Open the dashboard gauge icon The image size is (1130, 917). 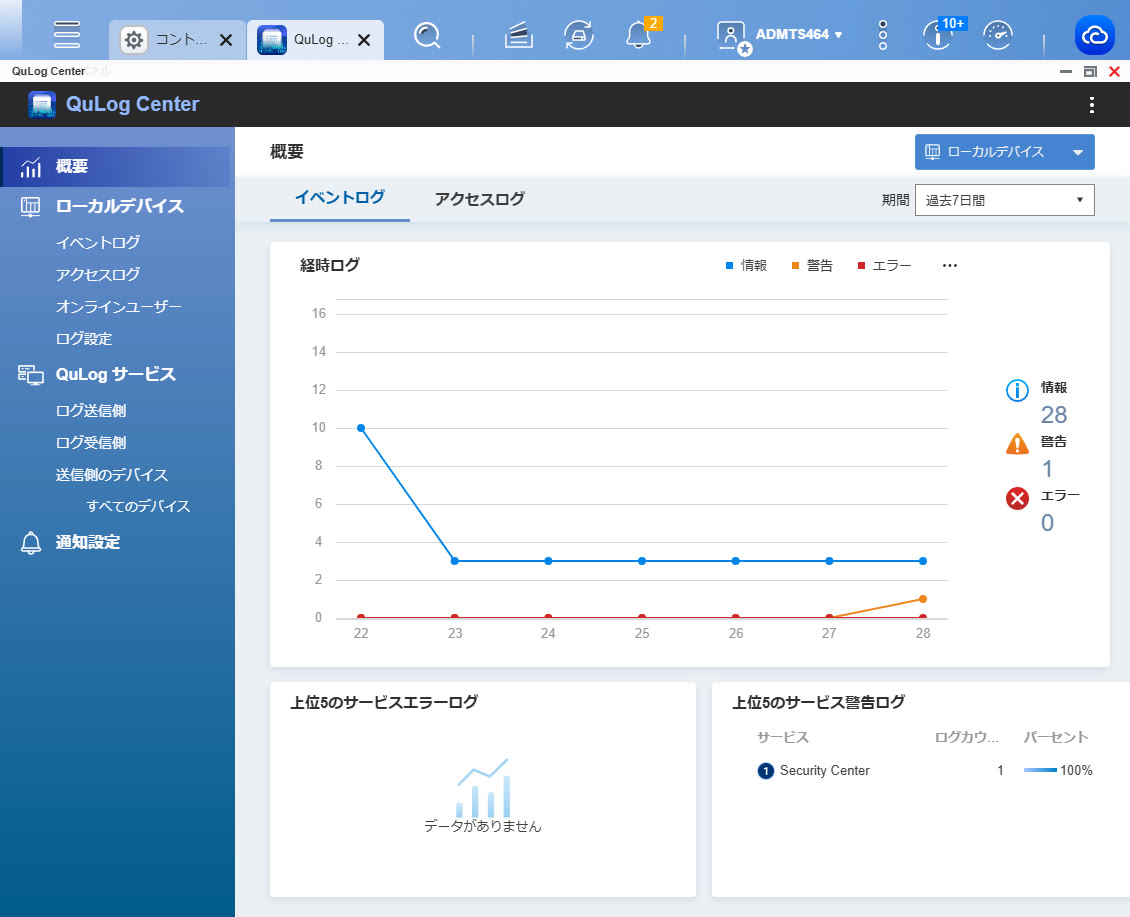[x=998, y=35]
